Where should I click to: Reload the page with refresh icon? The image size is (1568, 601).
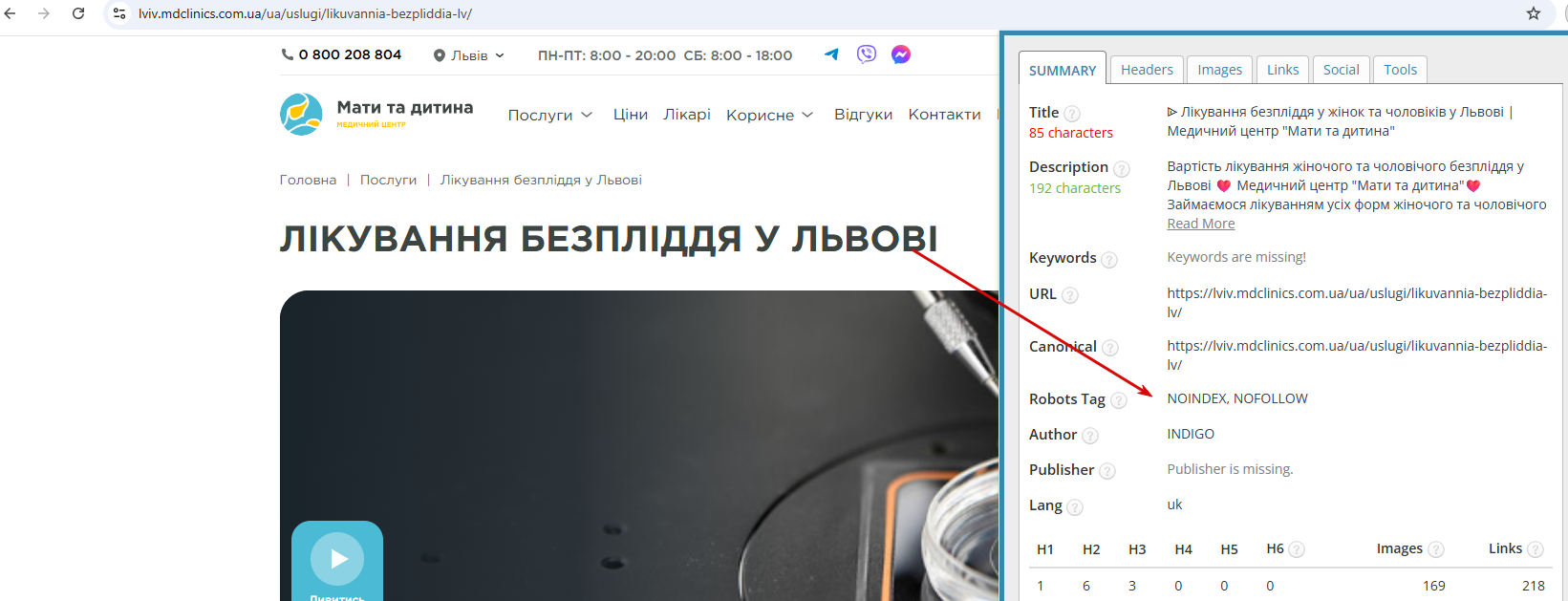coord(78,13)
